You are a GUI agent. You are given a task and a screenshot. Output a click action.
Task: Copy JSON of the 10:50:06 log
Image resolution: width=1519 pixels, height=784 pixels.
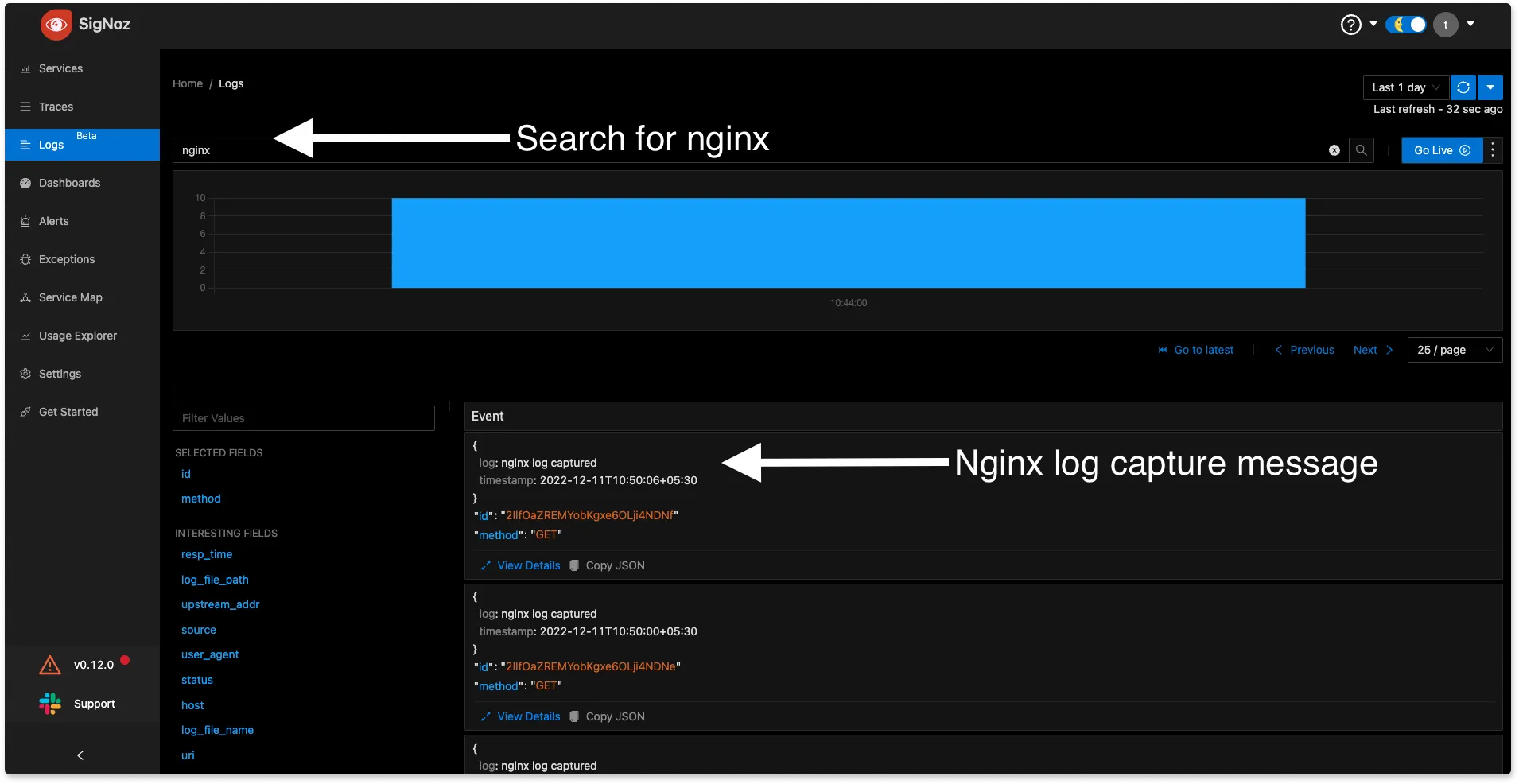click(607, 565)
